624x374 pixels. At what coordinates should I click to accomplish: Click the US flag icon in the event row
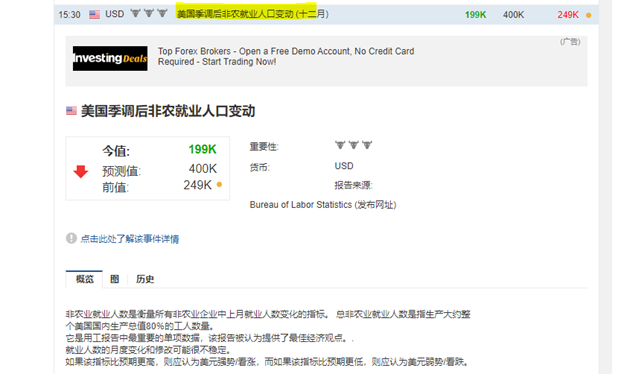(94, 15)
